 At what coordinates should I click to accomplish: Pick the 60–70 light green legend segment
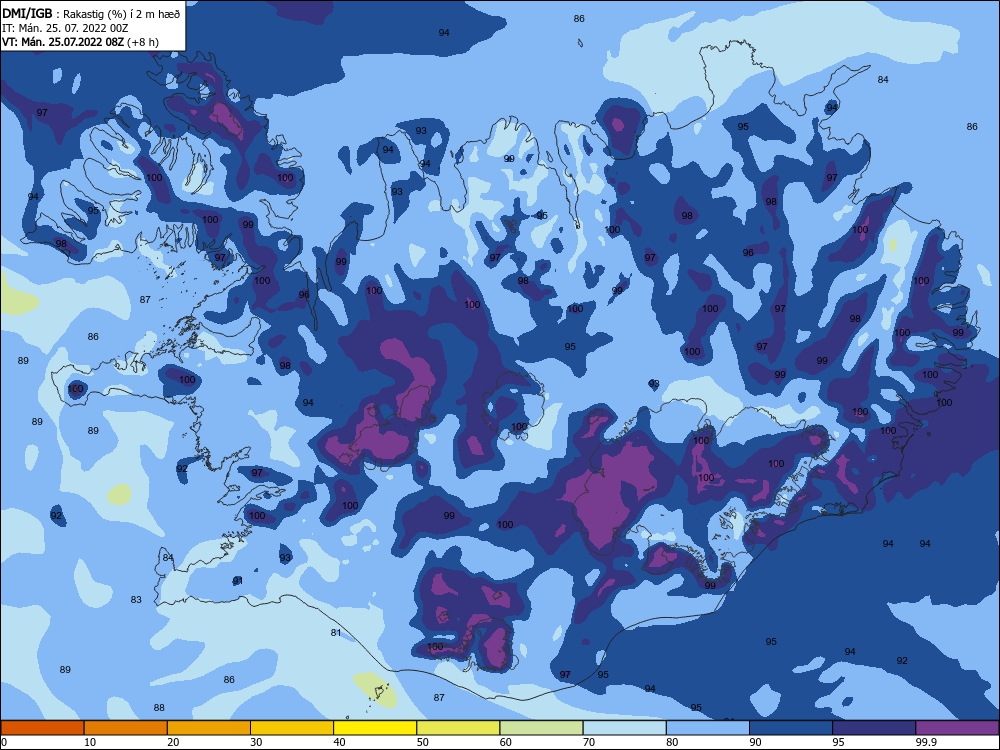point(541,728)
